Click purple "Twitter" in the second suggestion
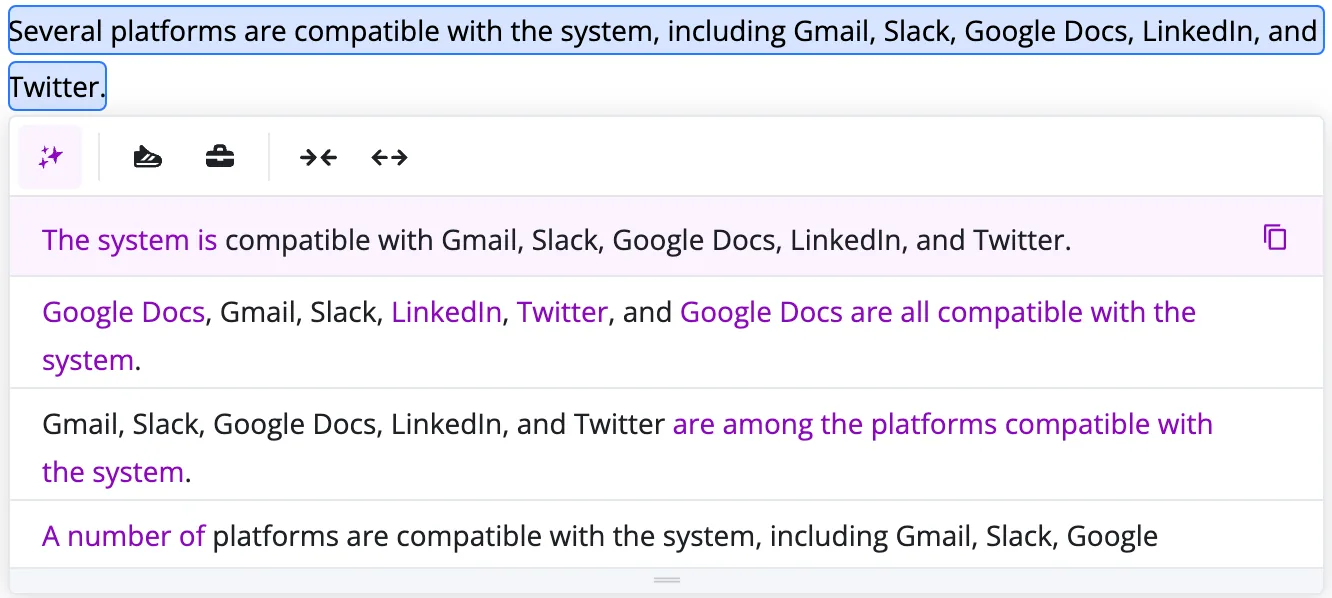1332x598 pixels. coord(562,312)
